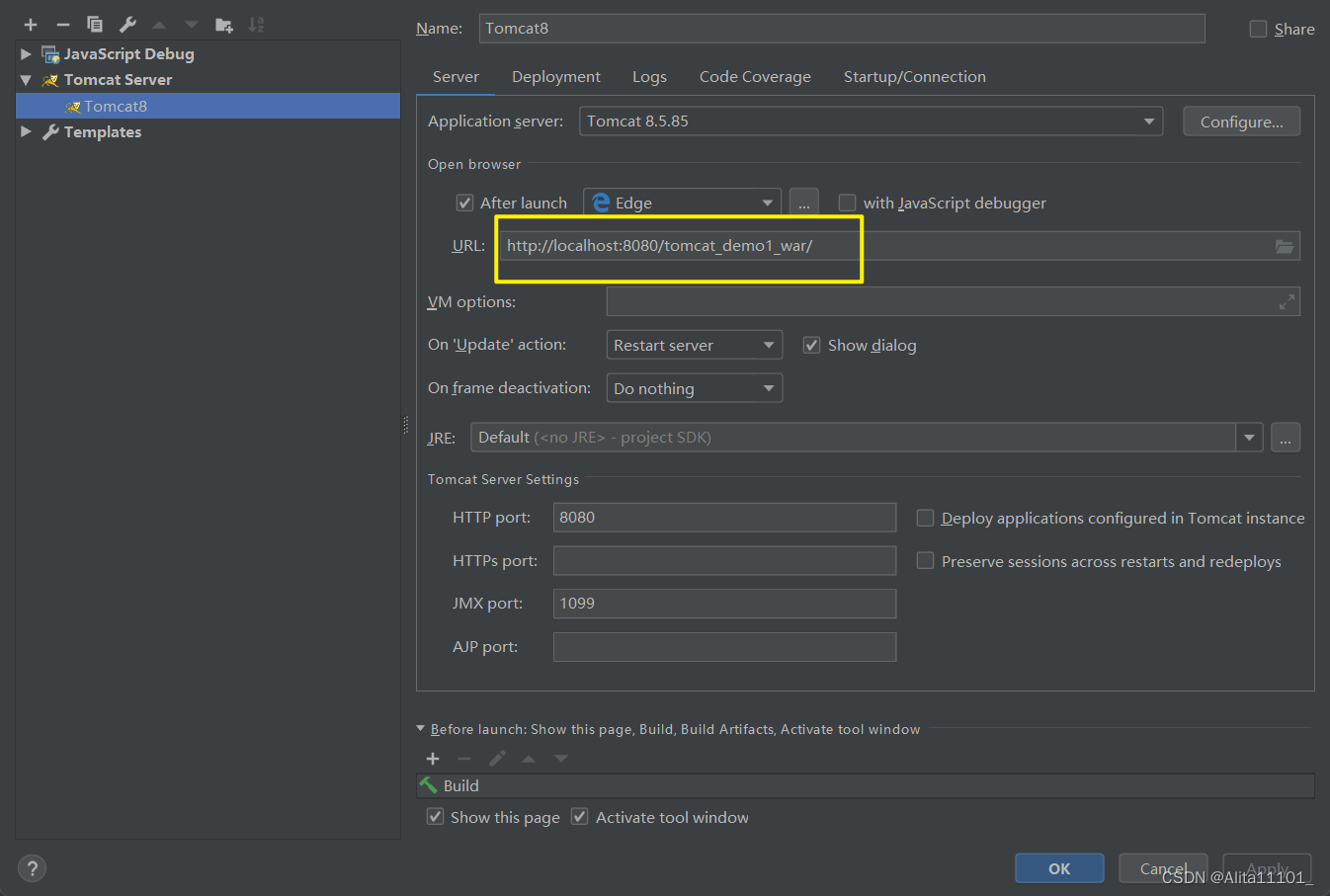Click HTTPs port field
1330x896 pixels.
coord(724,561)
